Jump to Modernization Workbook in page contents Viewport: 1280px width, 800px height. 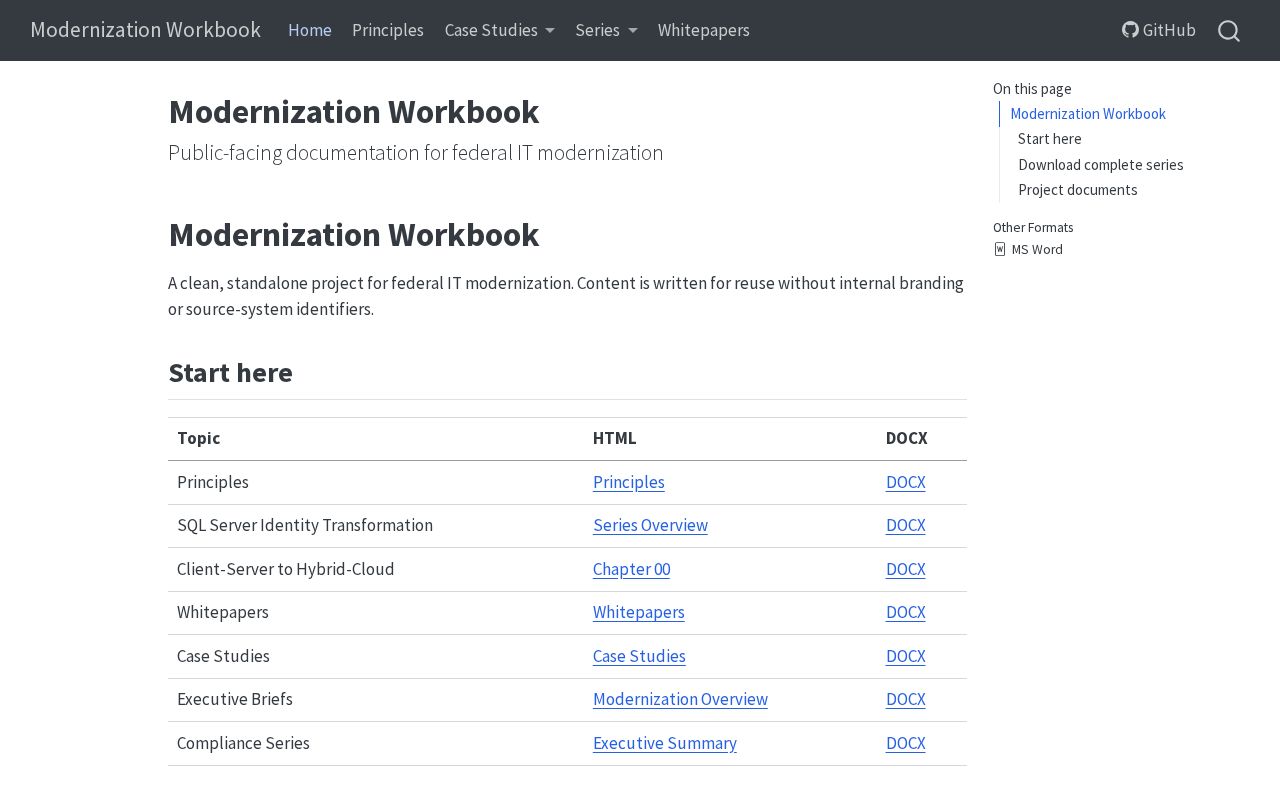coord(1088,114)
